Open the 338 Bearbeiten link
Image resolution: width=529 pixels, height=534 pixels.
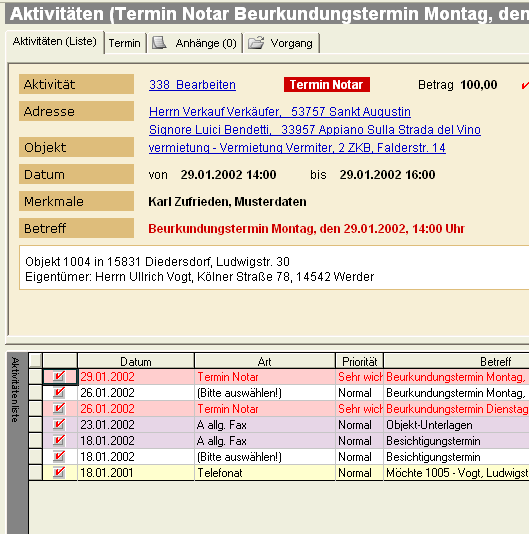point(192,85)
